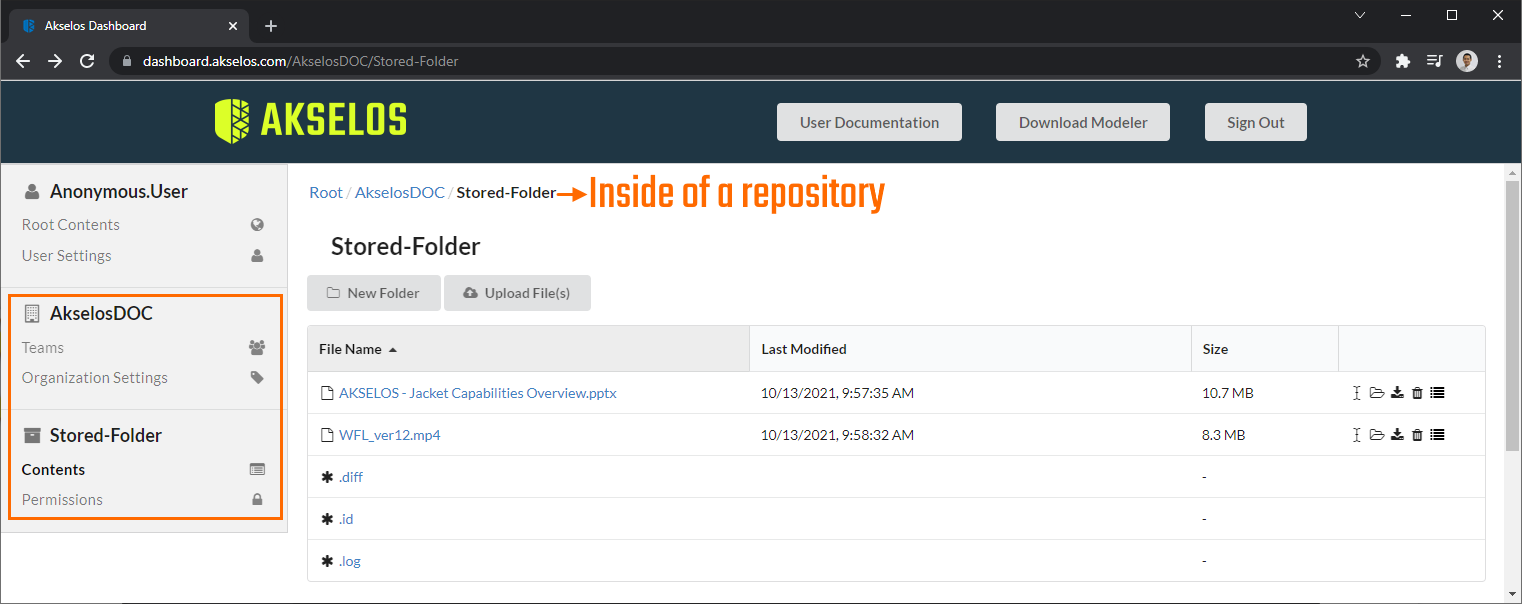The width and height of the screenshot is (1522, 604).
Task: Click the Anonymous.User heading in sidebar
Action: 119,192
